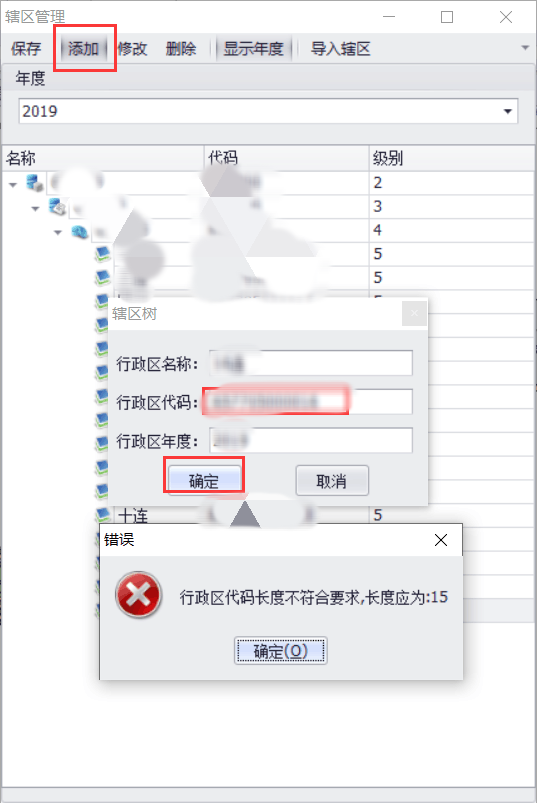Click the icon beside the 十连 row
537x803 pixels.
102,514
